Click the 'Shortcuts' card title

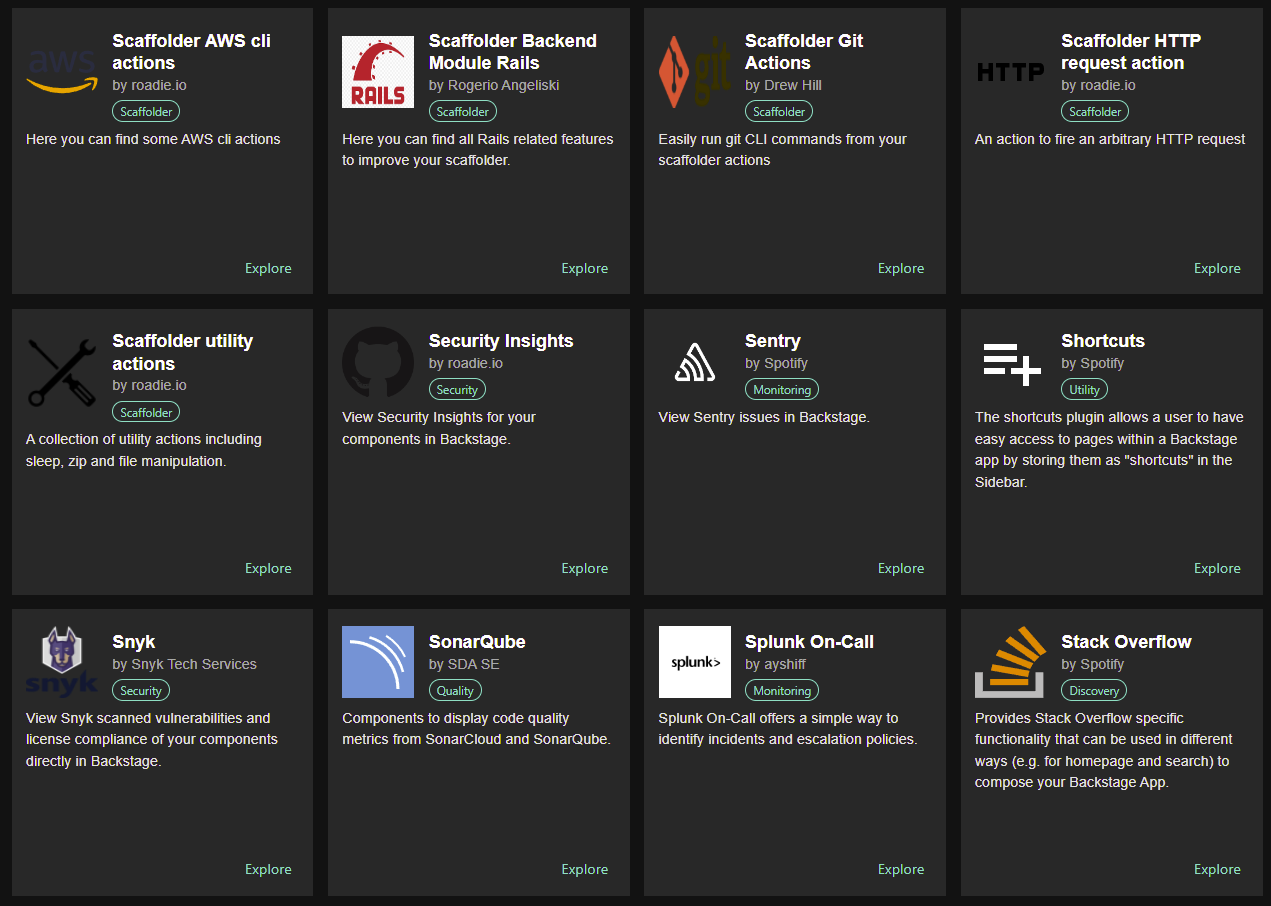coord(1103,341)
